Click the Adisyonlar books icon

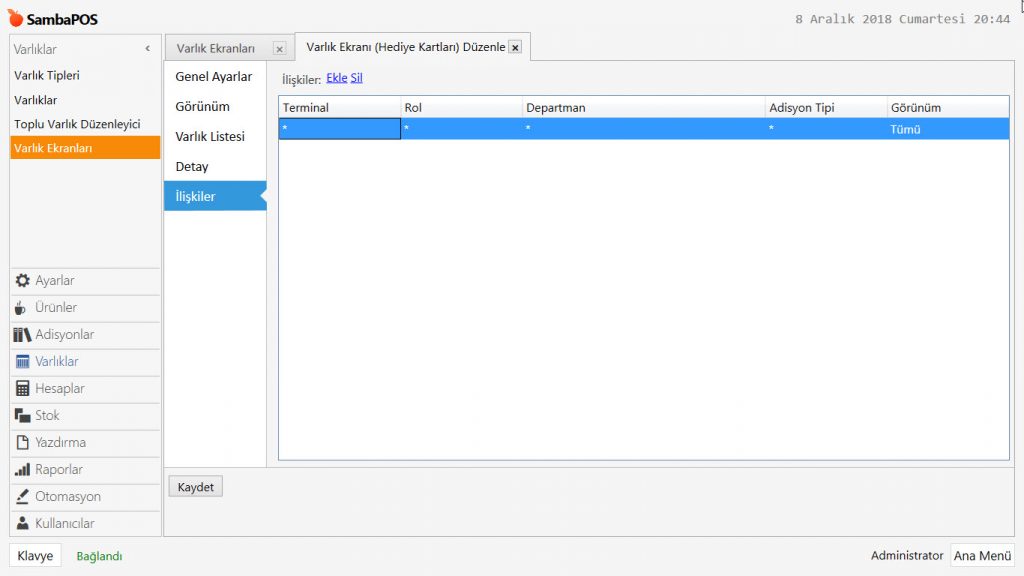(22, 335)
